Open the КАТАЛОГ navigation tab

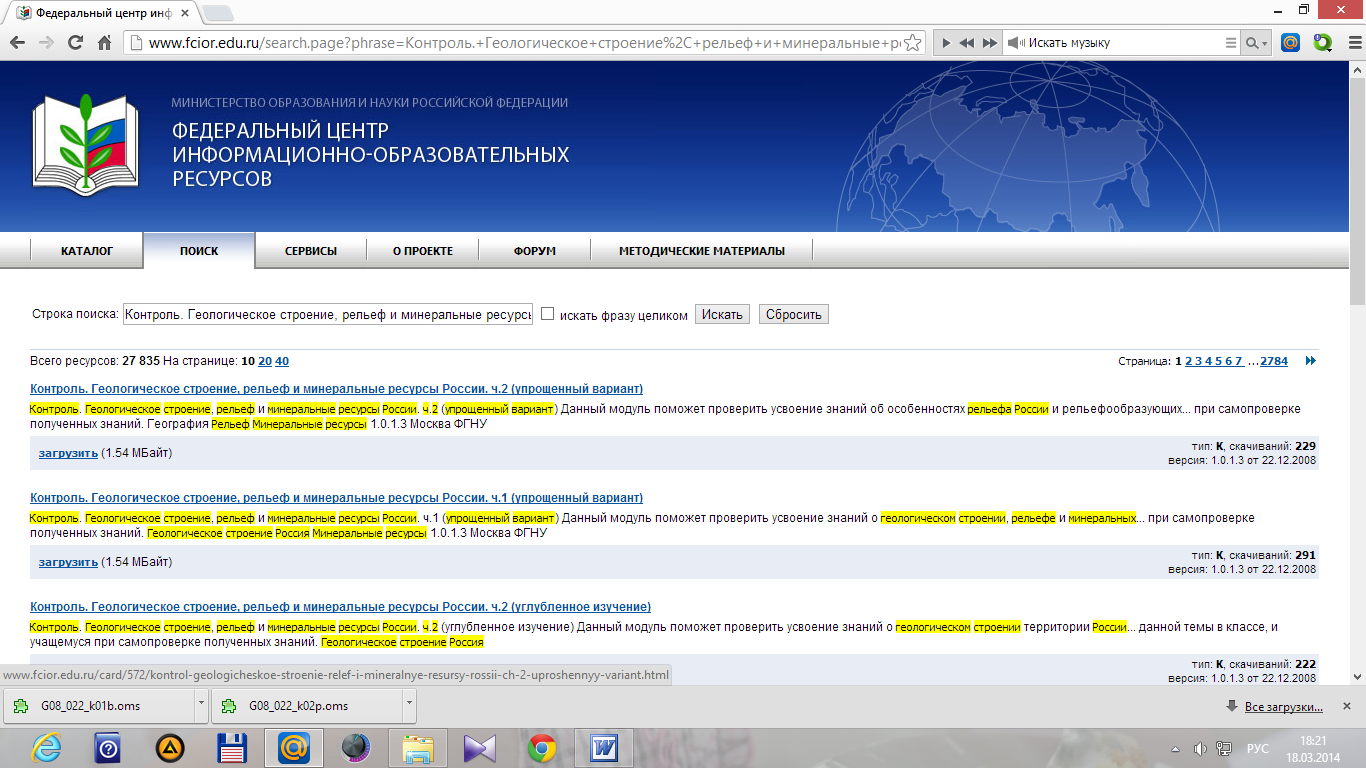pos(87,251)
